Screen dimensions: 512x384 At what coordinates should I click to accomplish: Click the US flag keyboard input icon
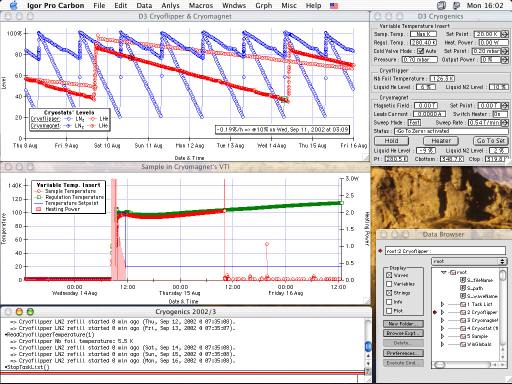click(334, 6)
